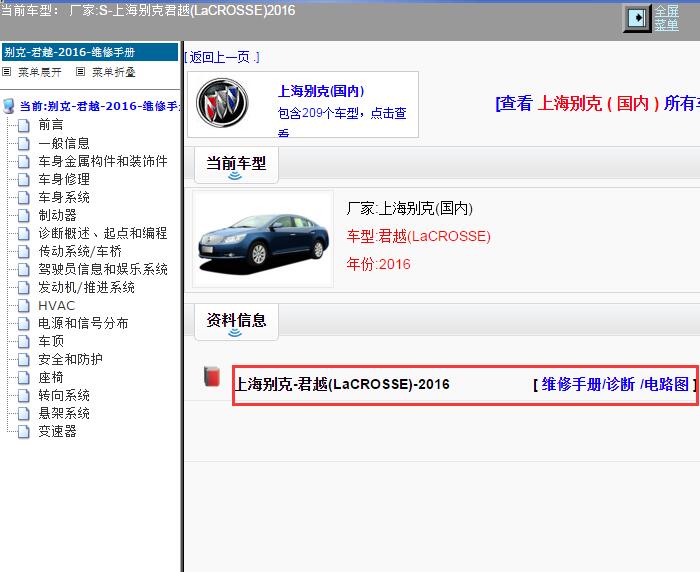Click the page icon beside 制动器

click(24, 216)
